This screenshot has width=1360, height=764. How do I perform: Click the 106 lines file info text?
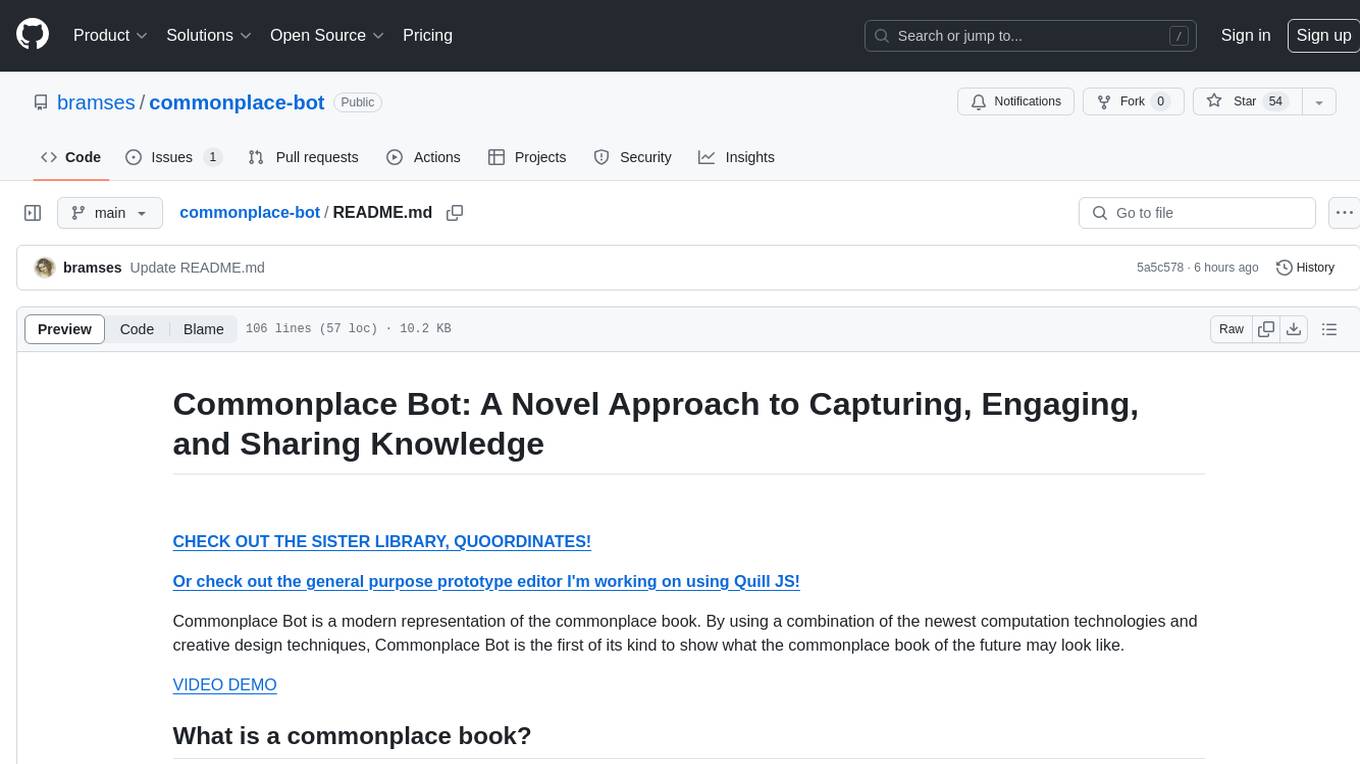click(348, 329)
